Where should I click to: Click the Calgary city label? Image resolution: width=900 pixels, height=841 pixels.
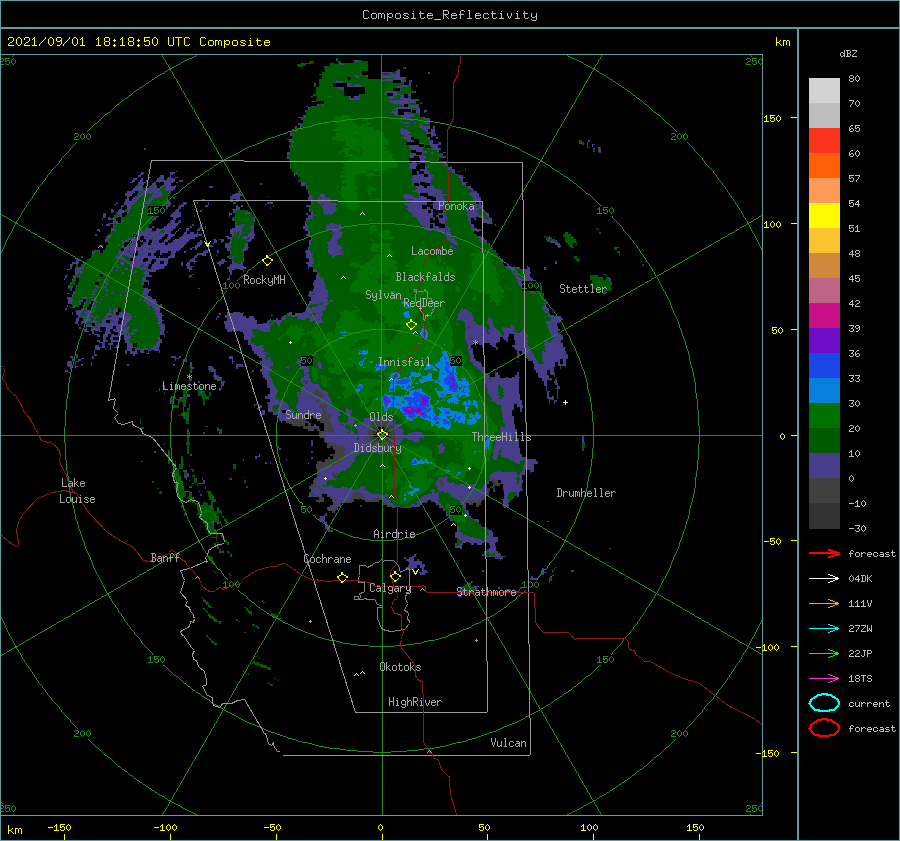point(390,588)
